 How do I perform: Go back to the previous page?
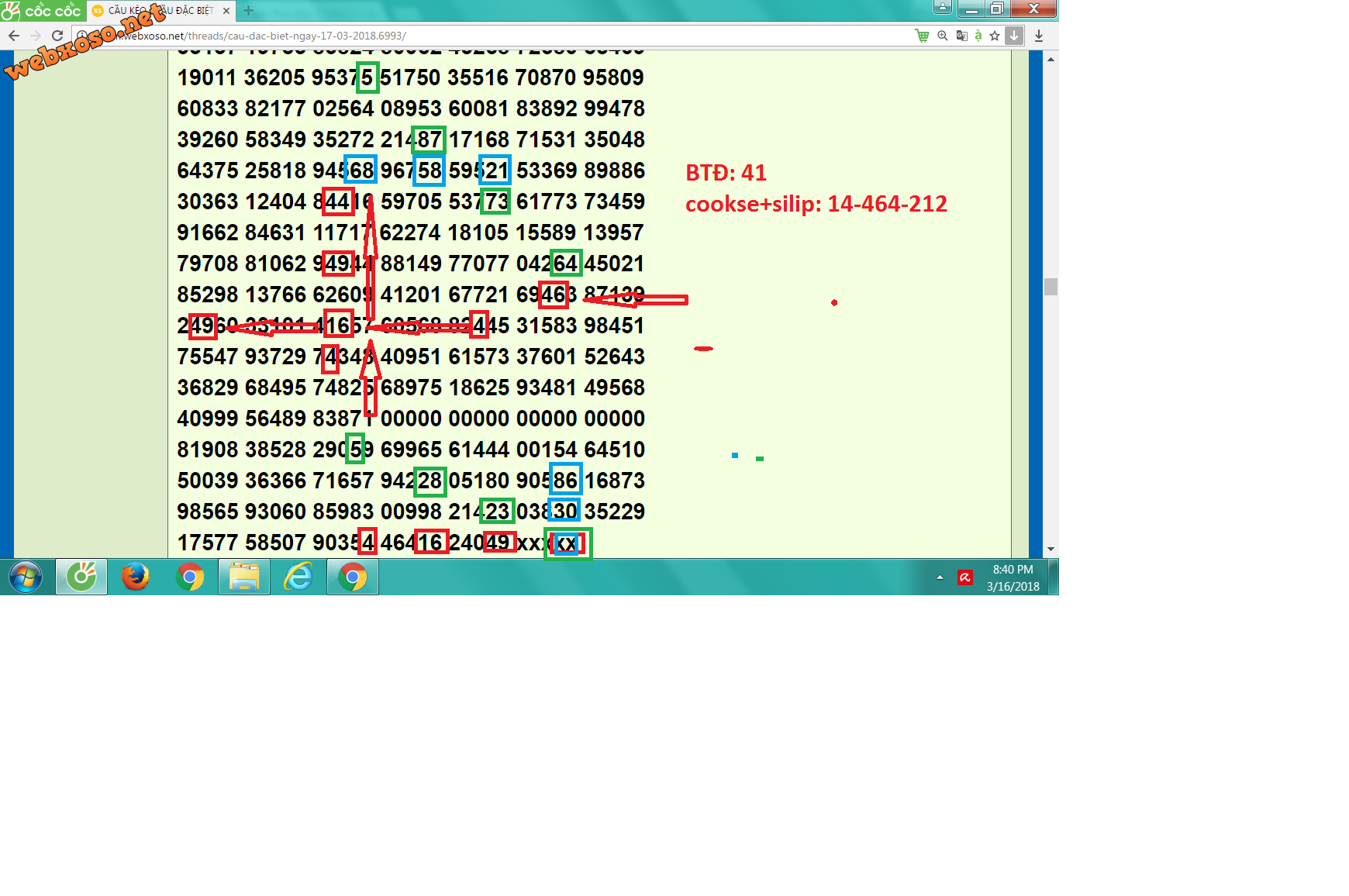coord(14,36)
